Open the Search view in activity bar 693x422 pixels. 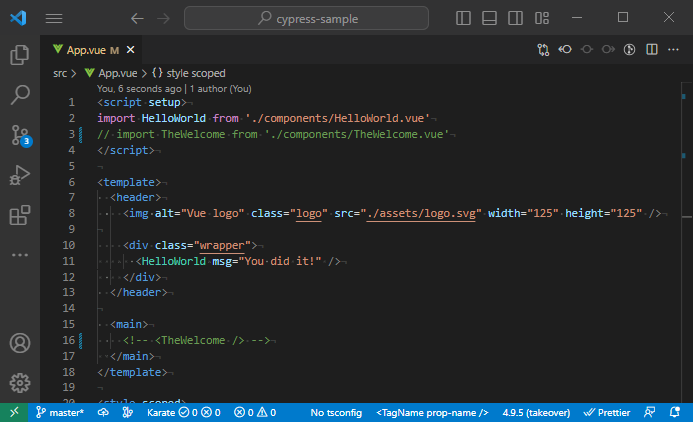[20, 95]
